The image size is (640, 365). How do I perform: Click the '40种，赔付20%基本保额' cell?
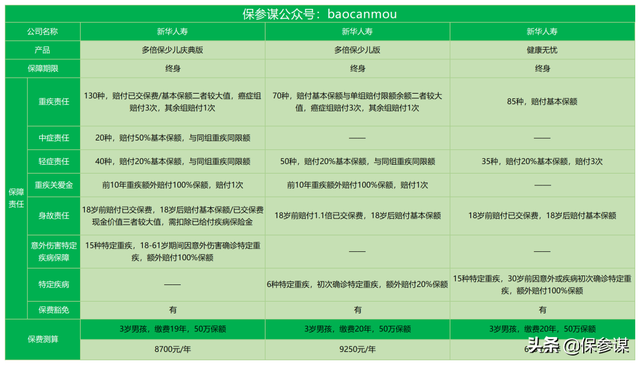pos(172,161)
